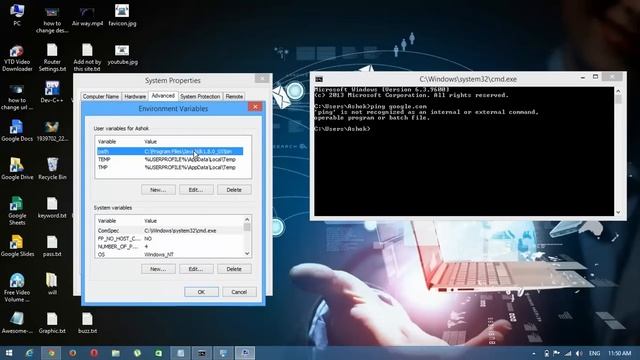Select the 'TEMP' user variable row
640x360 pixels.
(170, 159)
